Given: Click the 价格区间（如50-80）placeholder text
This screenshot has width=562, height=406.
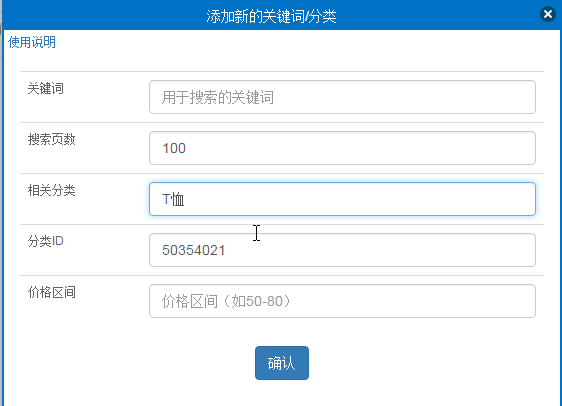Looking at the screenshot, I should click(227, 301).
